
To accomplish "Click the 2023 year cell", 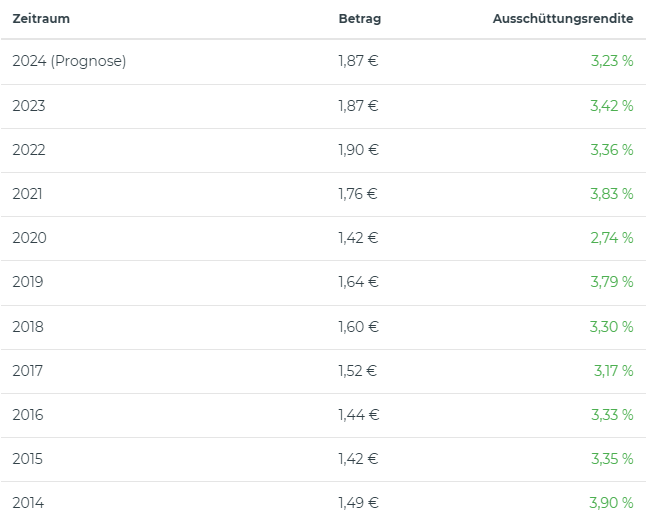I will point(29,106).
